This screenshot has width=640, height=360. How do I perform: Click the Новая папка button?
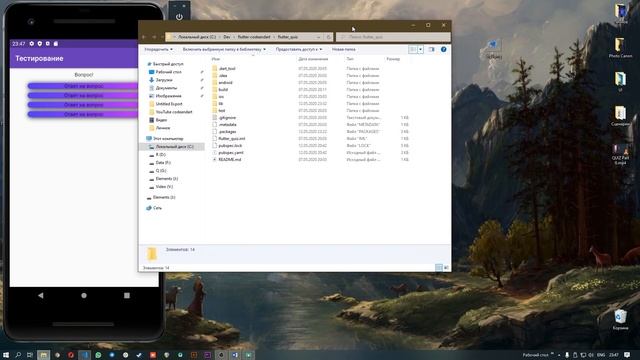point(344,49)
